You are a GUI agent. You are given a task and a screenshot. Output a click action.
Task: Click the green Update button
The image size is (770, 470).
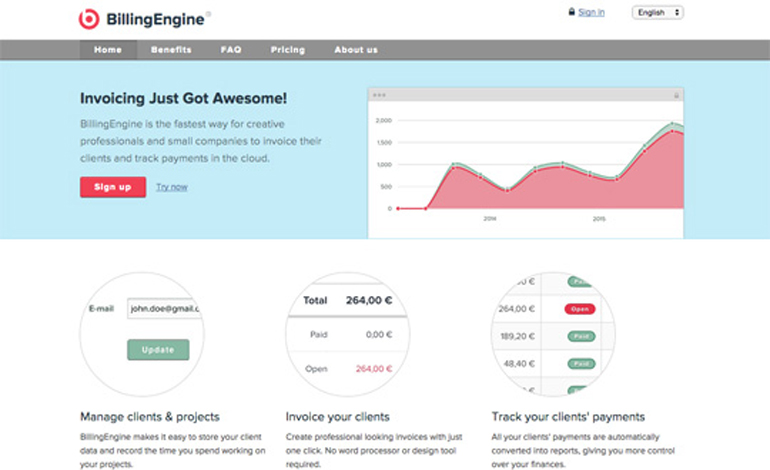coord(158,350)
